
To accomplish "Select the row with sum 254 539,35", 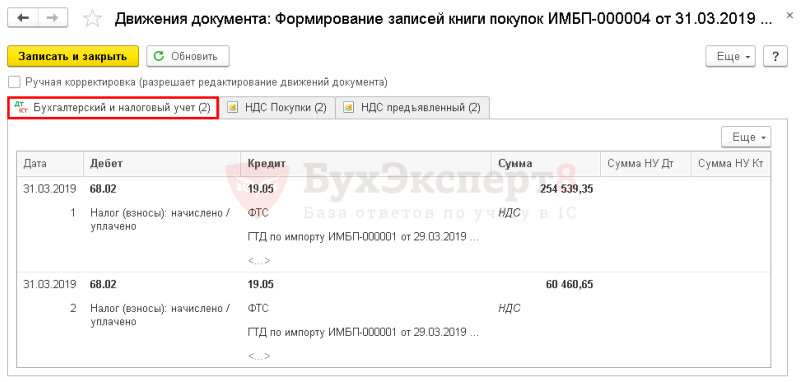I will 393,224.
